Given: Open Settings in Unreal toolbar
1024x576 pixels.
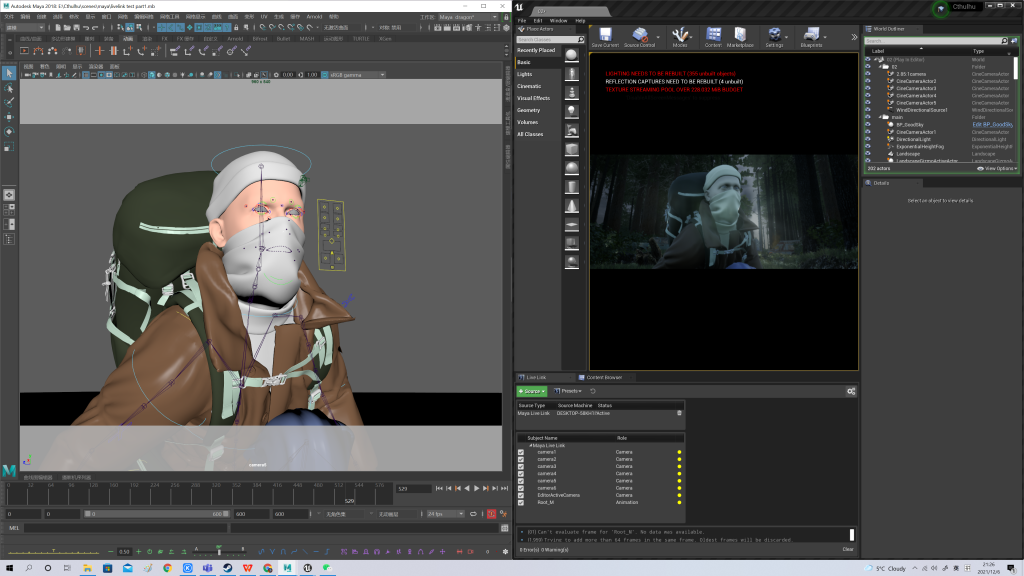Looking at the screenshot, I should click(x=774, y=37).
